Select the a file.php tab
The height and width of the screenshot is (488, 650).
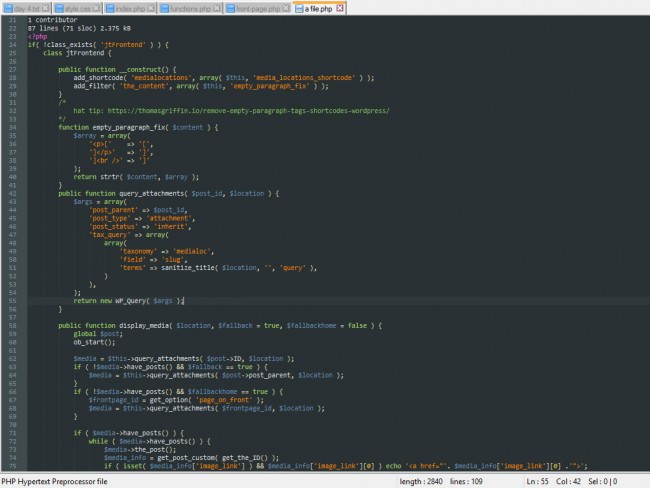point(319,8)
